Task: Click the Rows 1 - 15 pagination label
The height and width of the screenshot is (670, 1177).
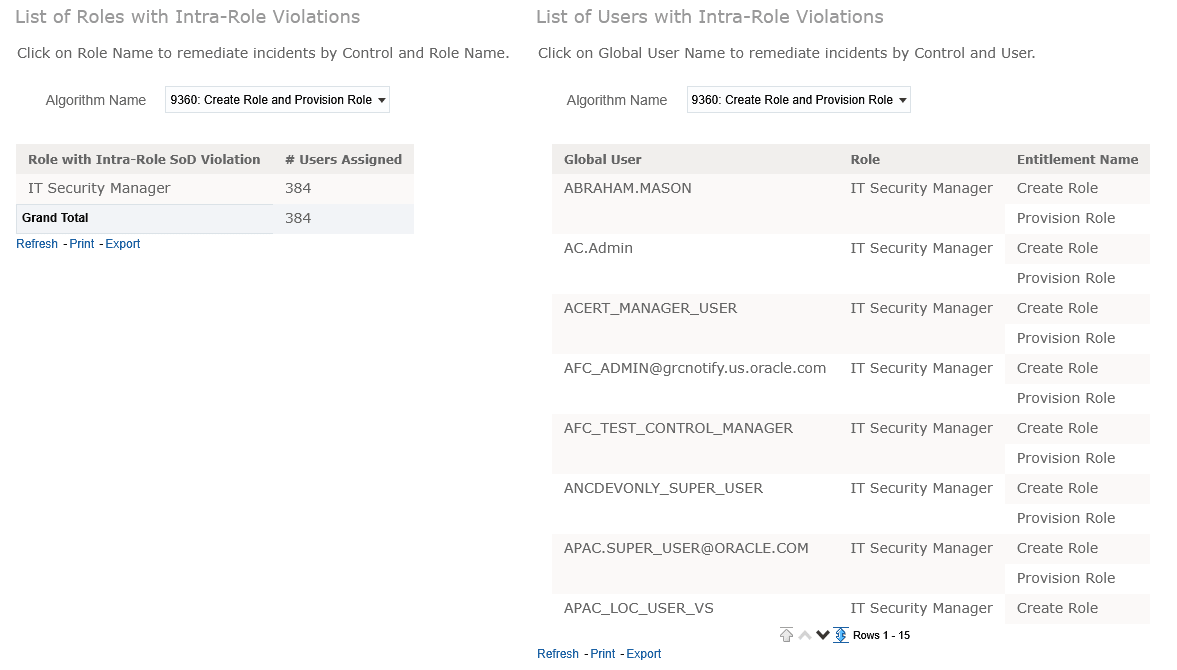Action: click(881, 635)
